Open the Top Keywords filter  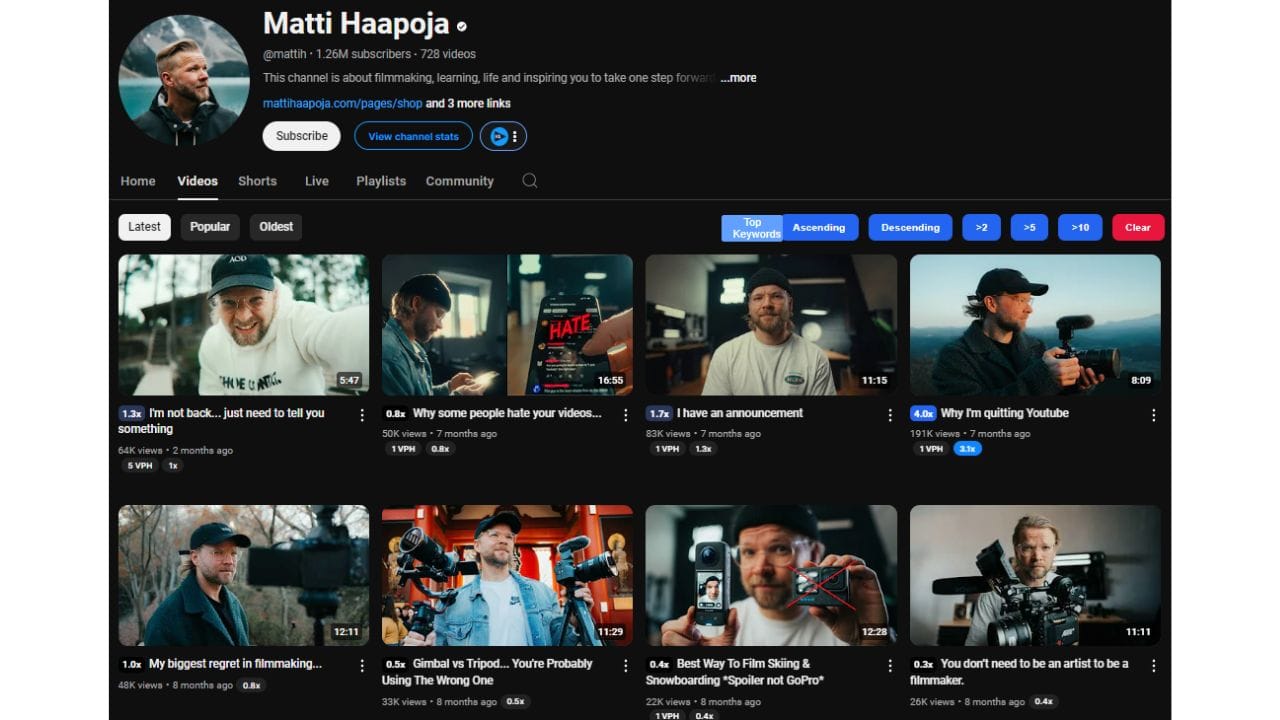point(753,228)
